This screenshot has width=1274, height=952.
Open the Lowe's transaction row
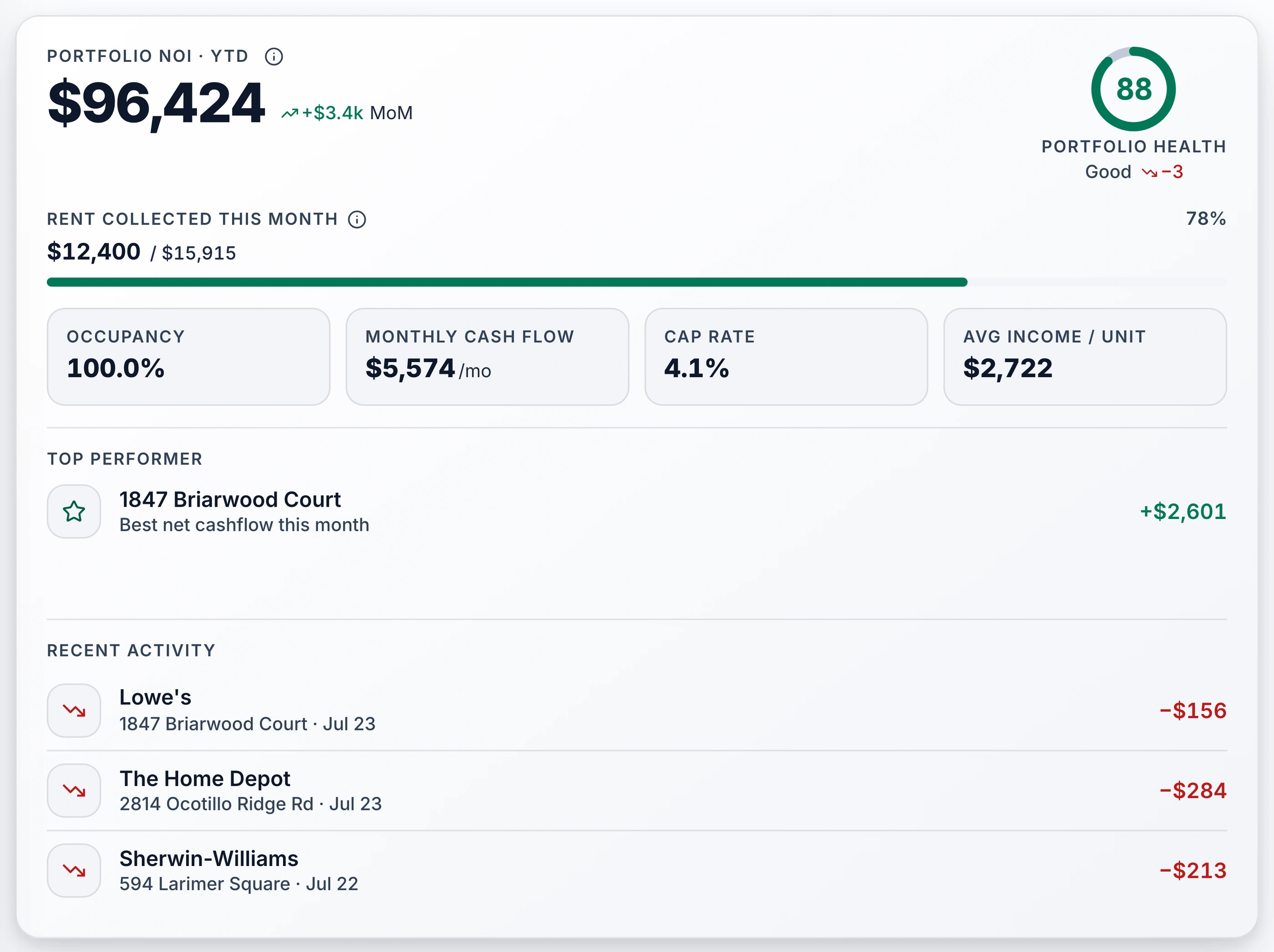(637, 710)
